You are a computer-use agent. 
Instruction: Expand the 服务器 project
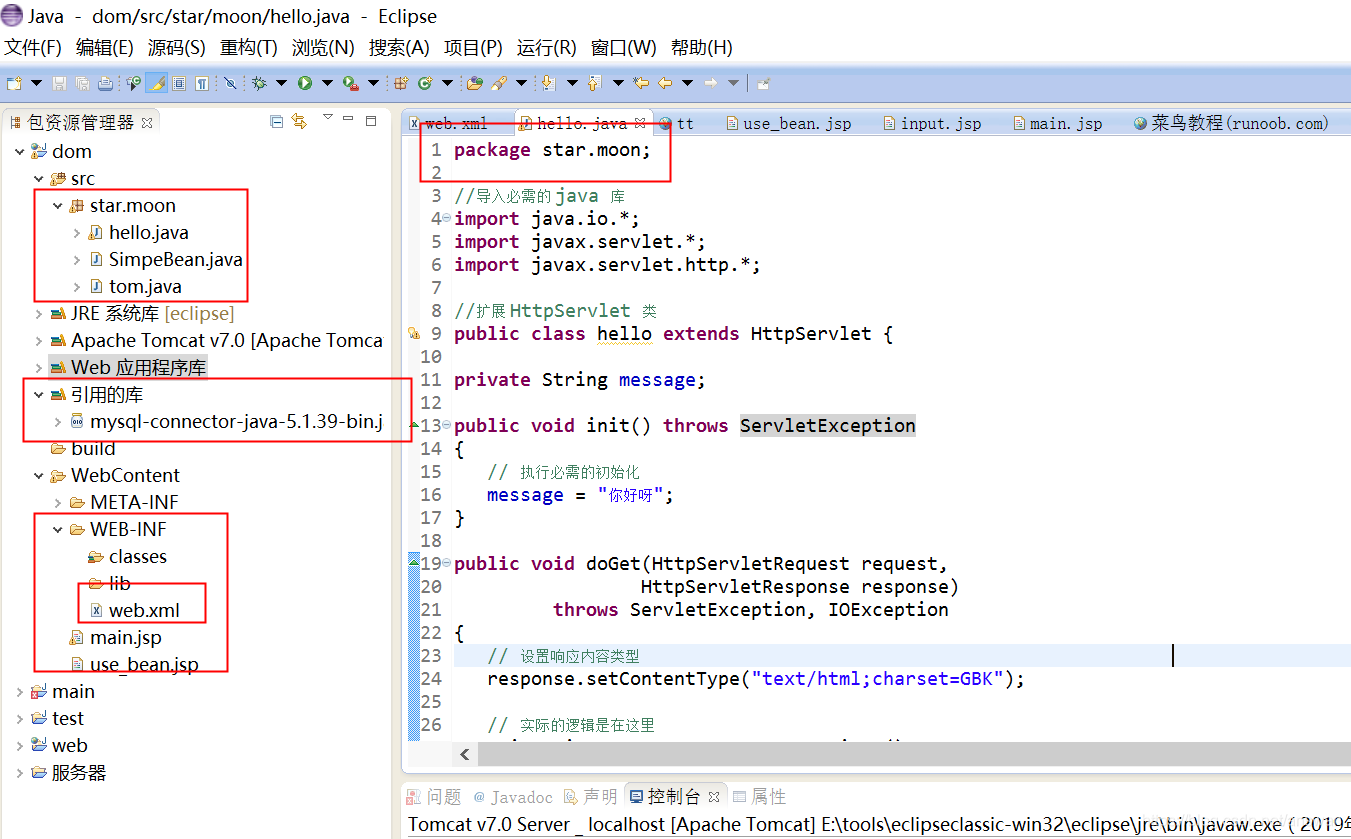(20, 773)
